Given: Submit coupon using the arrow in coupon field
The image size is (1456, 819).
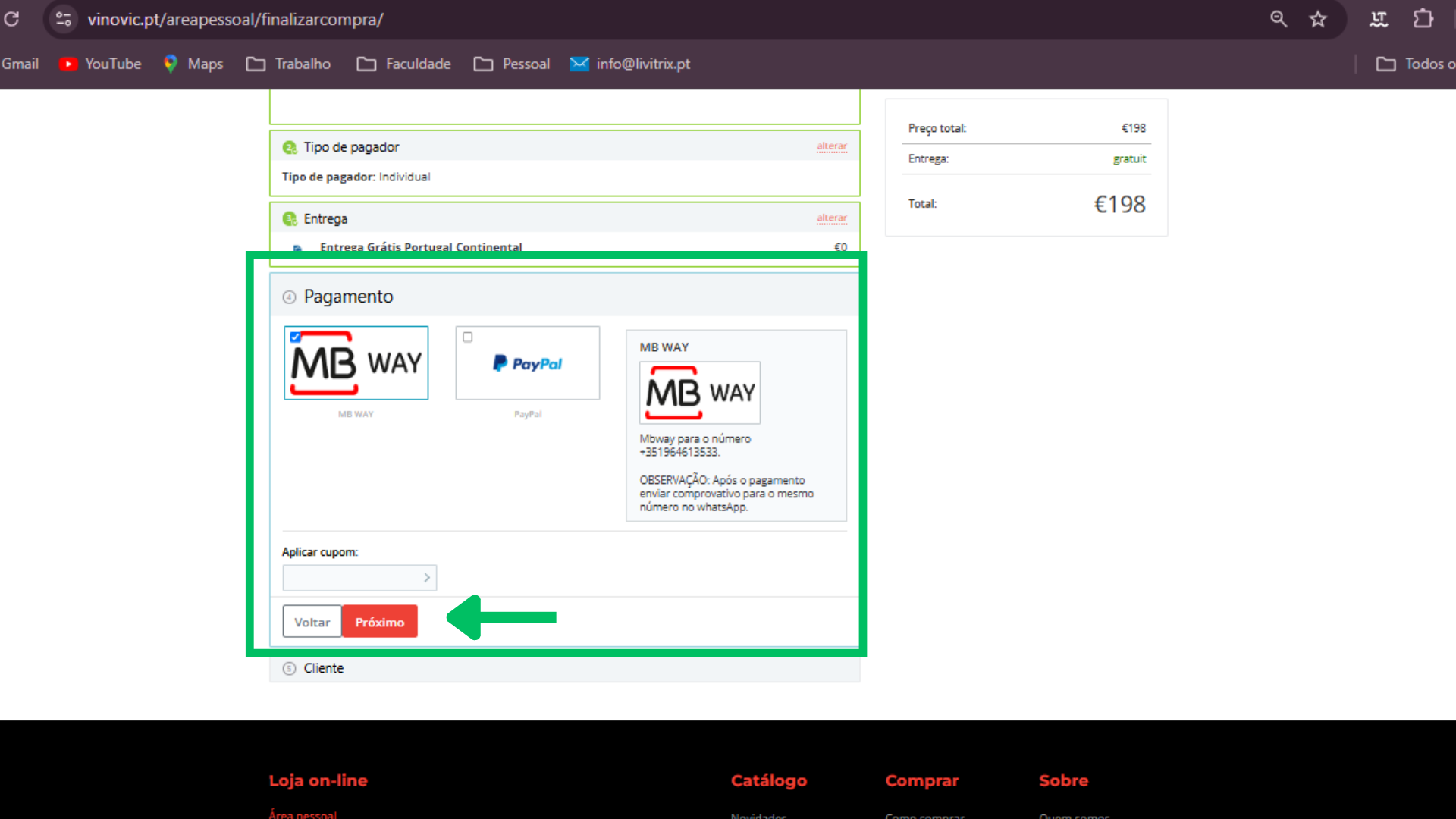Looking at the screenshot, I should pyautogui.click(x=427, y=578).
